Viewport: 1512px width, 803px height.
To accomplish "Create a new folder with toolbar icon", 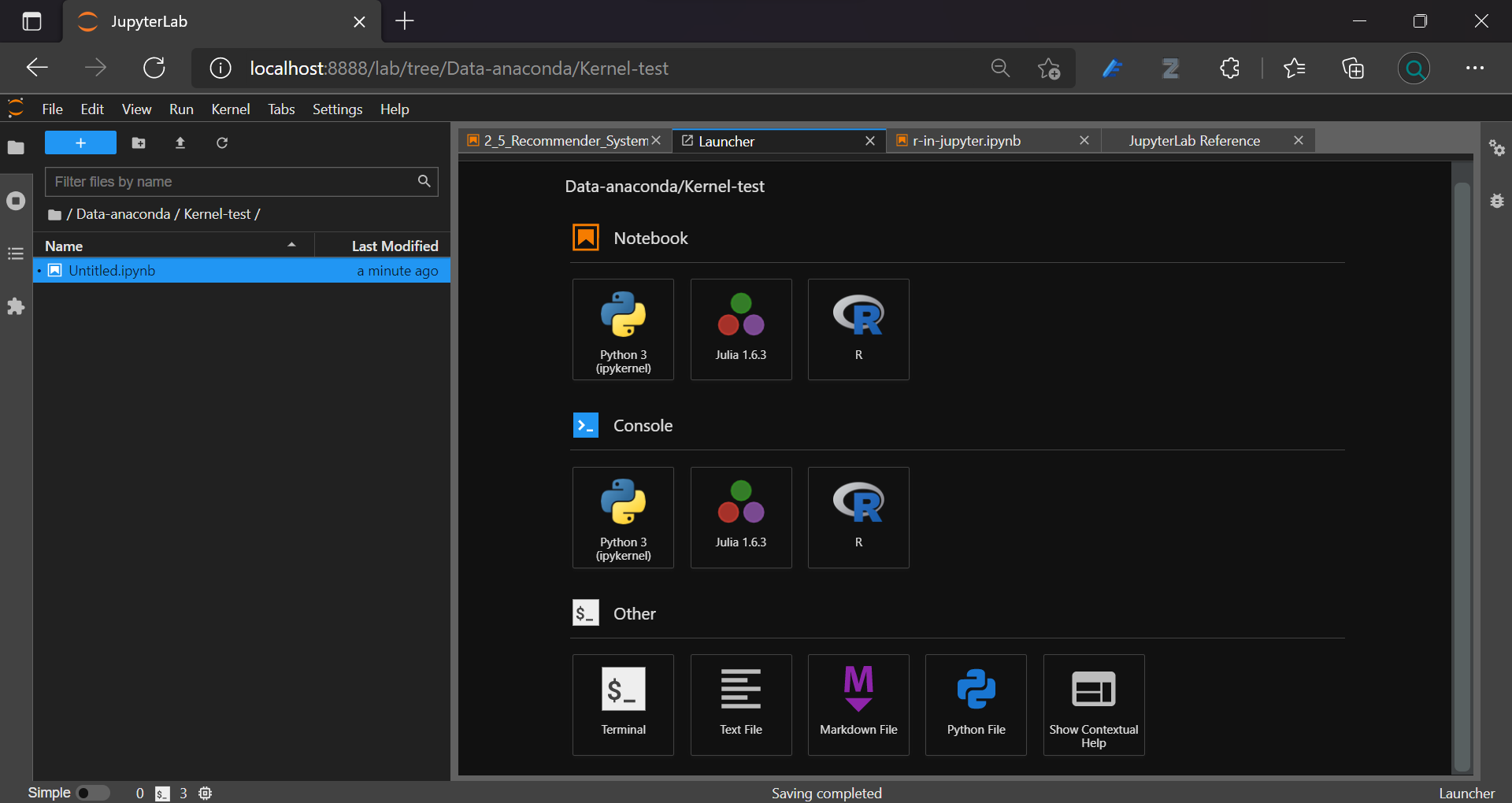I will tap(139, 142).
